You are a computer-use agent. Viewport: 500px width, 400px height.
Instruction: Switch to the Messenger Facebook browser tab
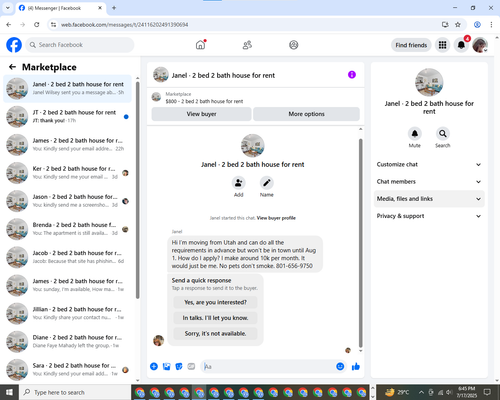61,8
